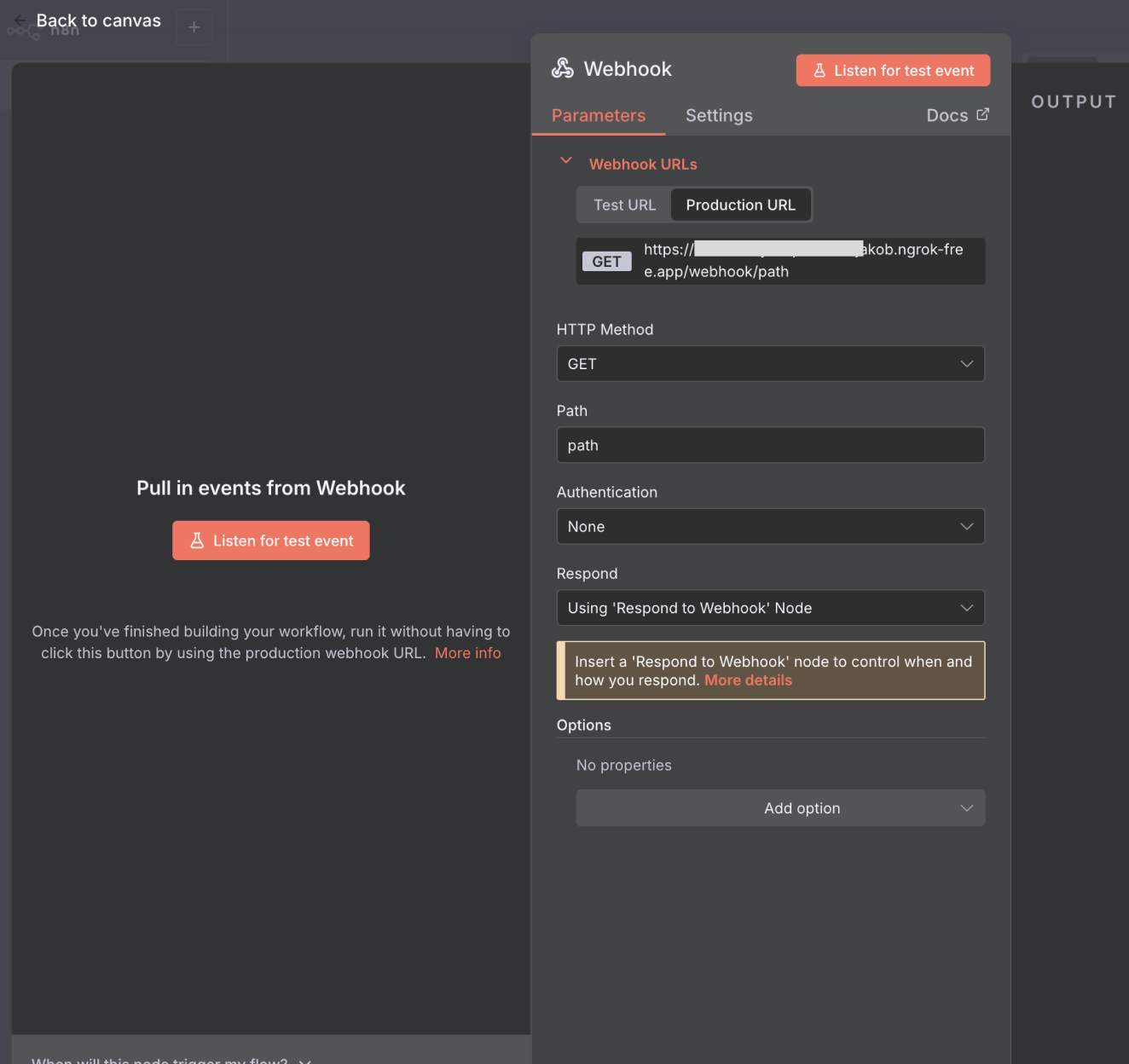Open the Authentication dropdown
The height and width of the screenshot is (1064, 1129).
pyautogui.click(x=770, y=527)
